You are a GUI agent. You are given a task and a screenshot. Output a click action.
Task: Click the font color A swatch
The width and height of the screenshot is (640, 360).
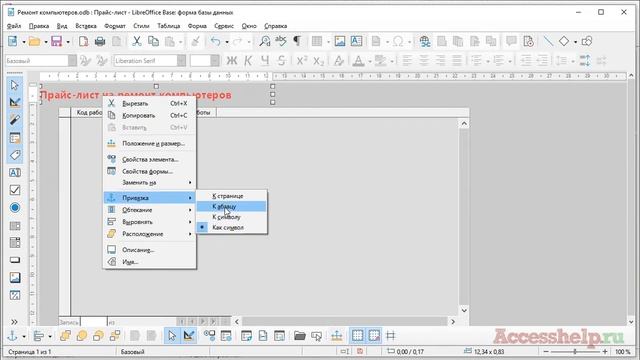click(358, 61)
